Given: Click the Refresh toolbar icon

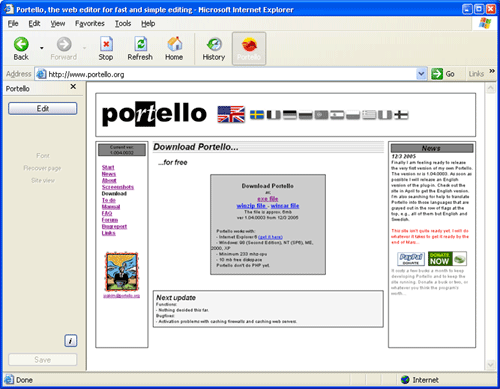Looking at the screenshot, I should (140, 44).
